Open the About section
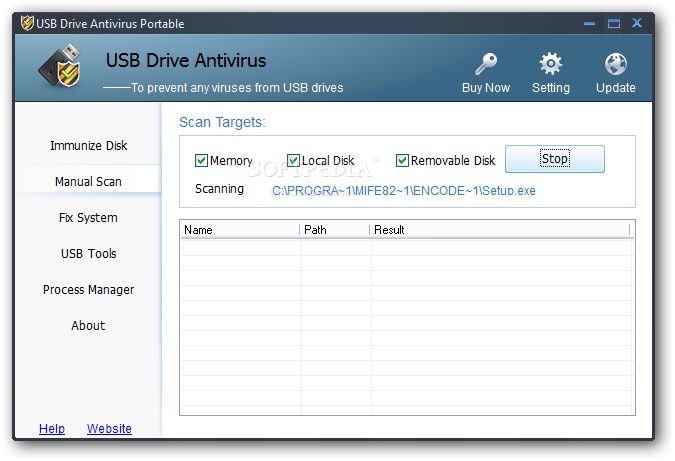The width and height of the screenshot is (675, 461). coord(89,325)
